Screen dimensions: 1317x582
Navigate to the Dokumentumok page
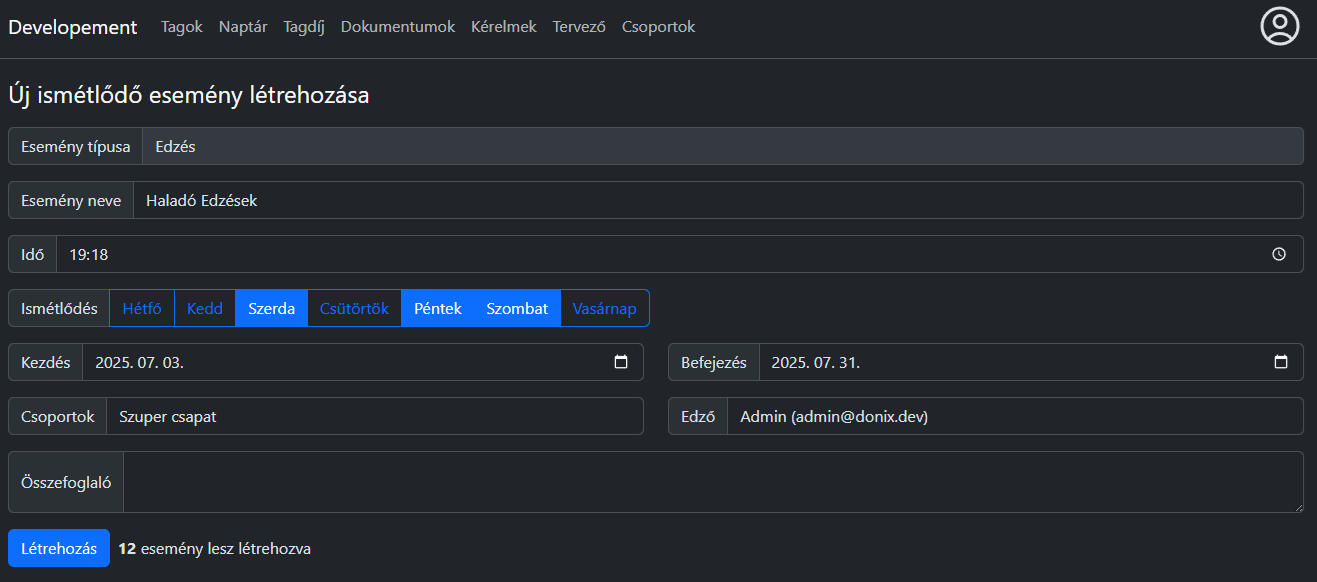pos(398,27)
